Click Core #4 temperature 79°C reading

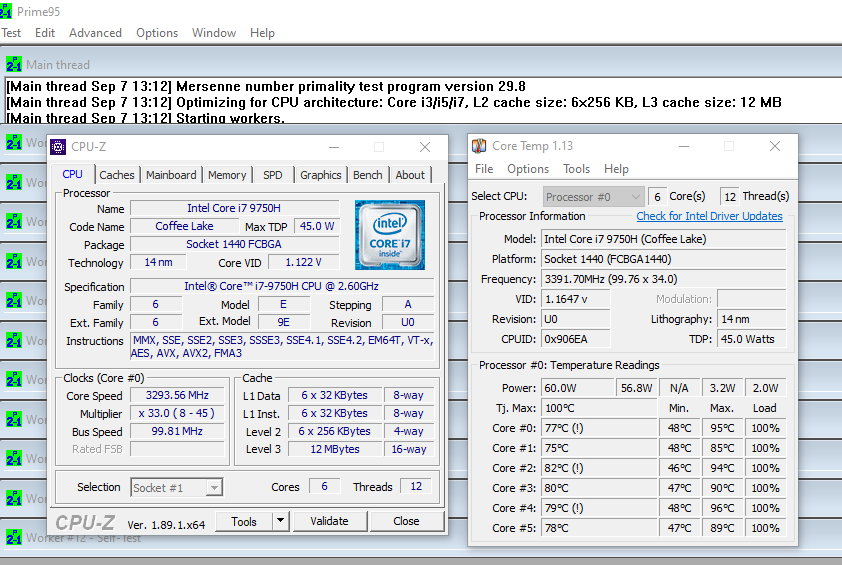coord(599,508)
